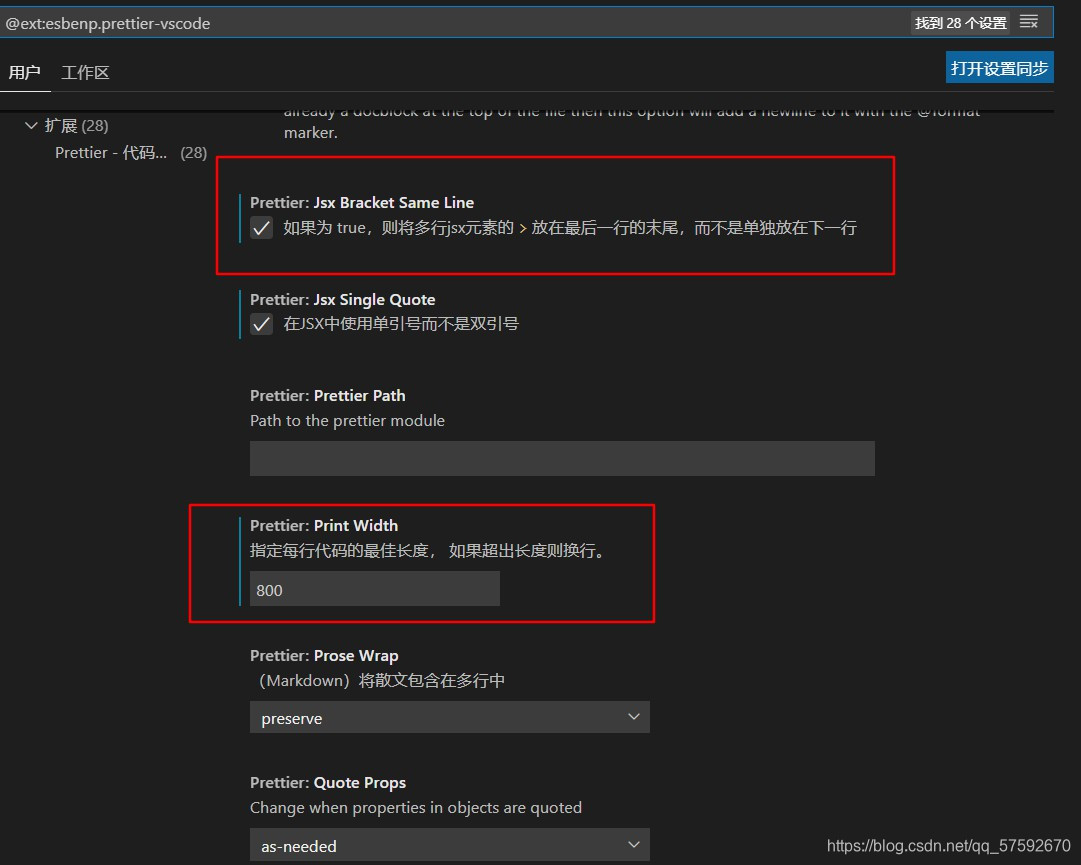Click the (Markdown) 将散文包含在多行中 description
Image resolution: width=1081 pixels, height=865 pixels.
(381, 681)
